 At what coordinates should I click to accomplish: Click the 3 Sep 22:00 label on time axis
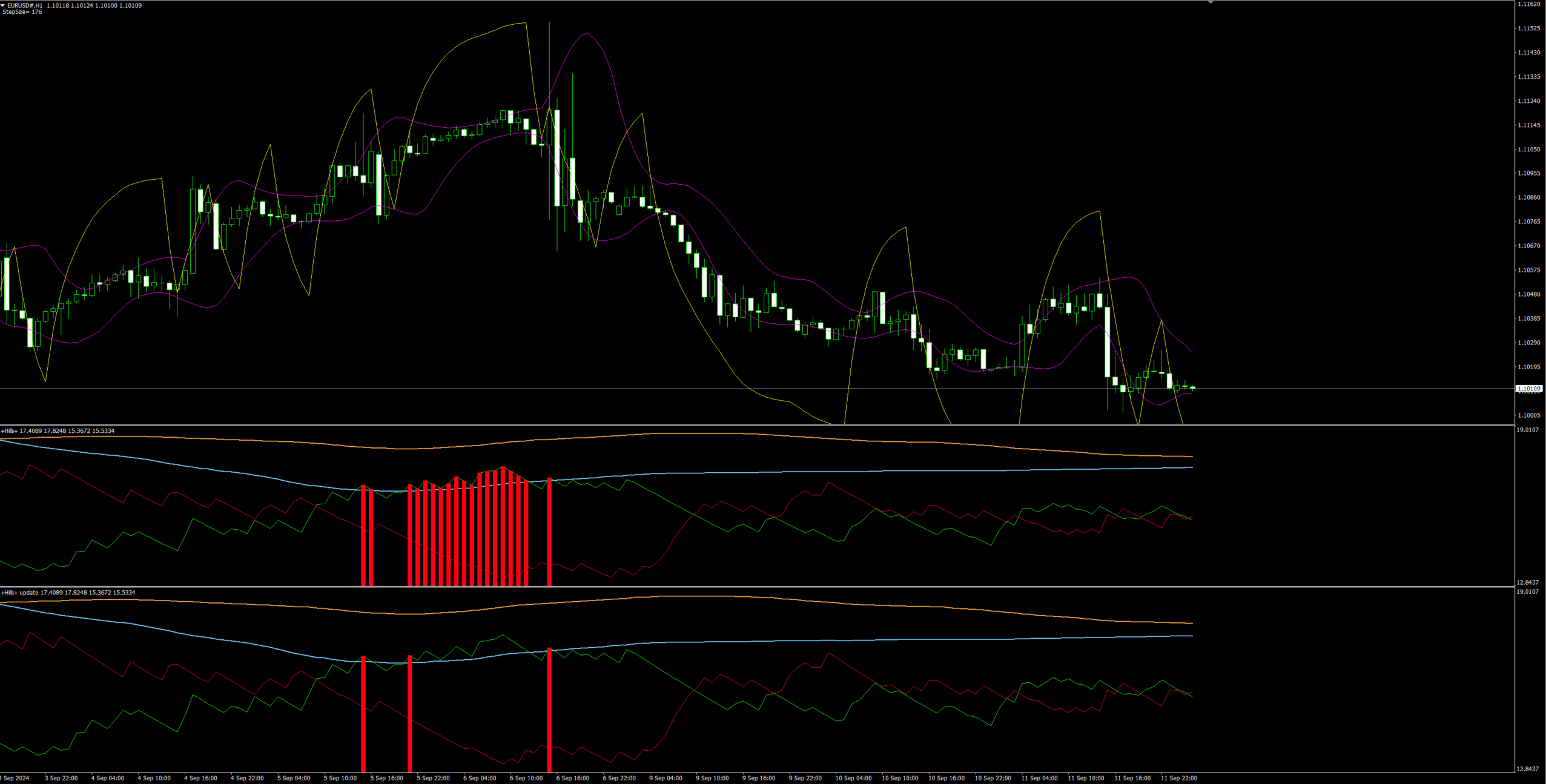pos(61,778)
